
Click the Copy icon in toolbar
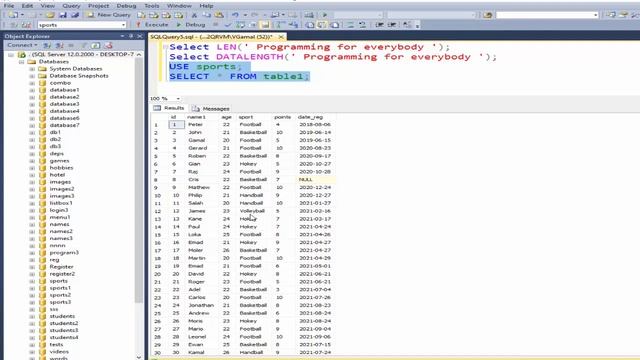pyautogui.click(x=207, y=15)
